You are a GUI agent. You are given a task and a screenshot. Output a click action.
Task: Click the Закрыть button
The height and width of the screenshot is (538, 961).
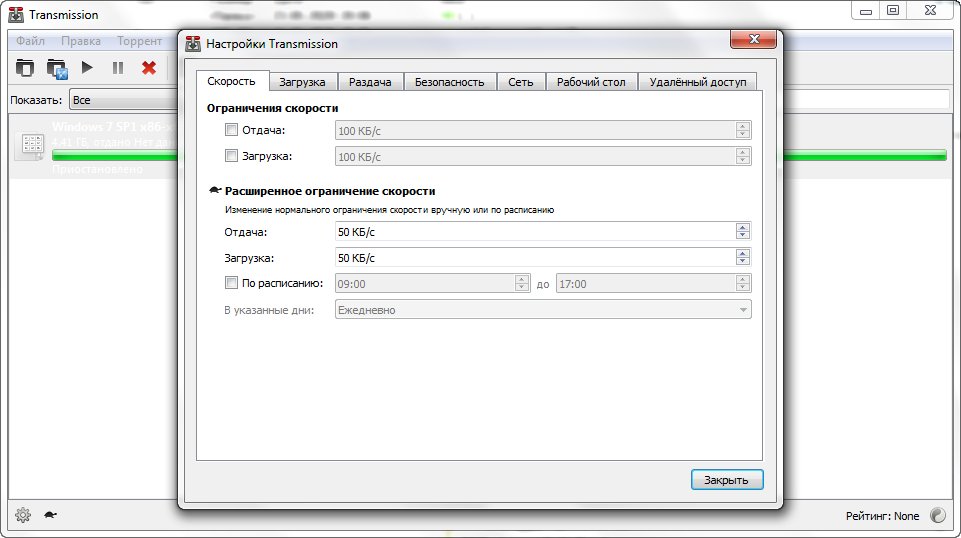[727, 480]
